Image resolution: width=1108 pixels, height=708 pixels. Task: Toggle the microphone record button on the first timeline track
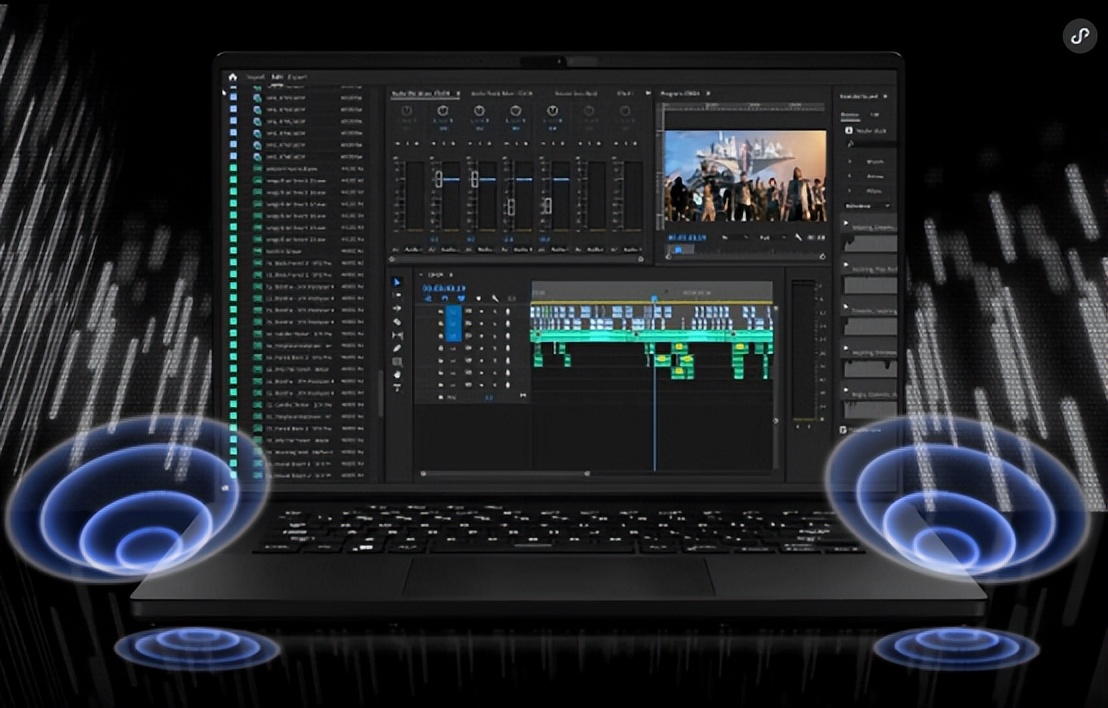pyautogui.click(x=507, y=312)
